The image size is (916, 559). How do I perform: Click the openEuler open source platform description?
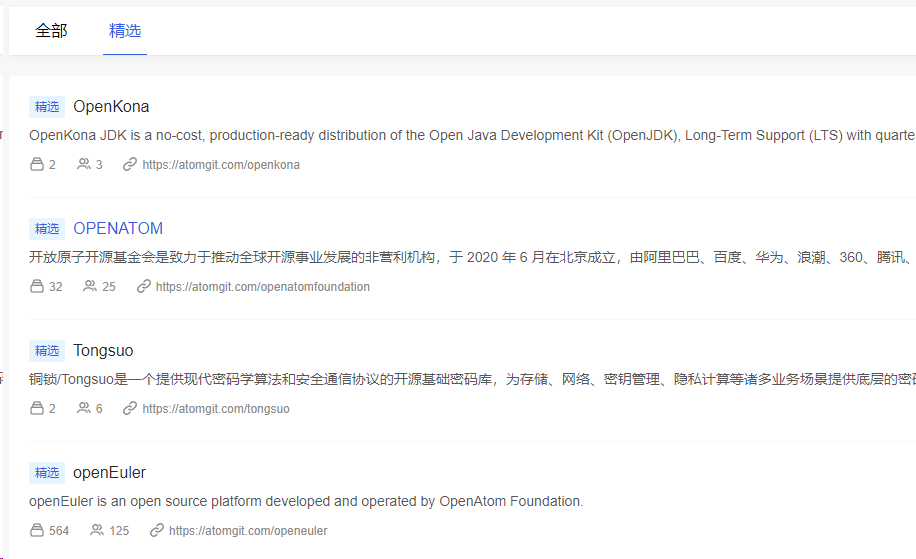[x=306, y=502]
